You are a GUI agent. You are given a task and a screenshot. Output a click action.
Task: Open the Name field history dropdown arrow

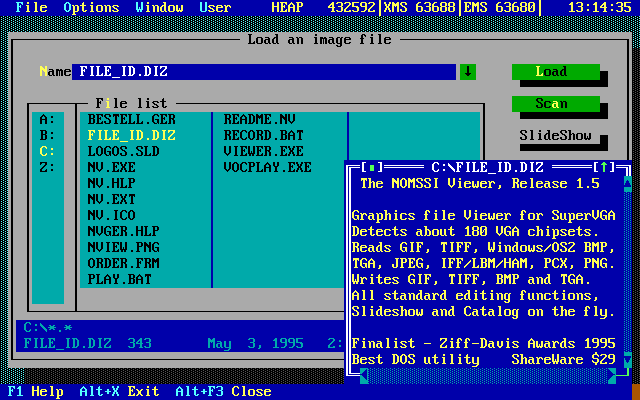468,72
